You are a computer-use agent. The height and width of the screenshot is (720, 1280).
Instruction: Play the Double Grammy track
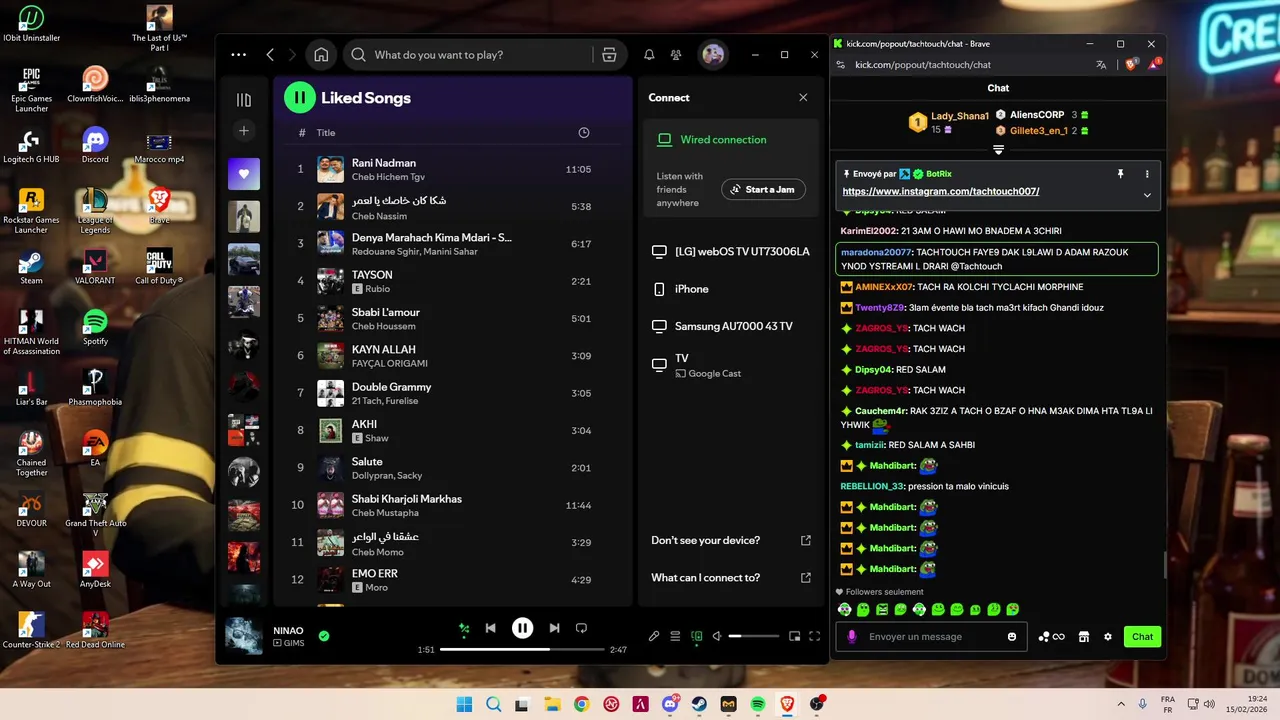point(453,393)
